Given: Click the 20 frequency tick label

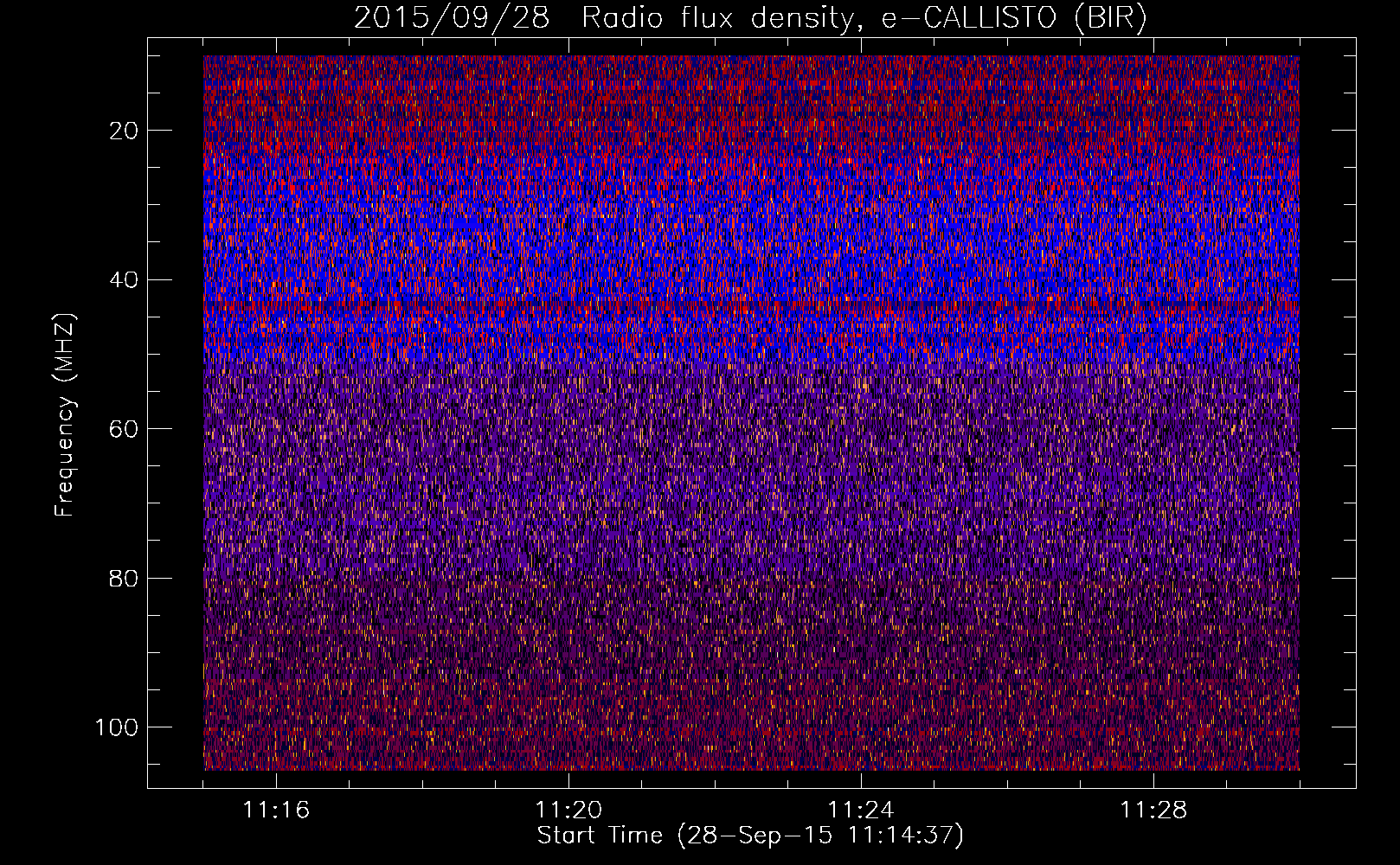Looking at the screenshot, I should [x=125, y=131].
